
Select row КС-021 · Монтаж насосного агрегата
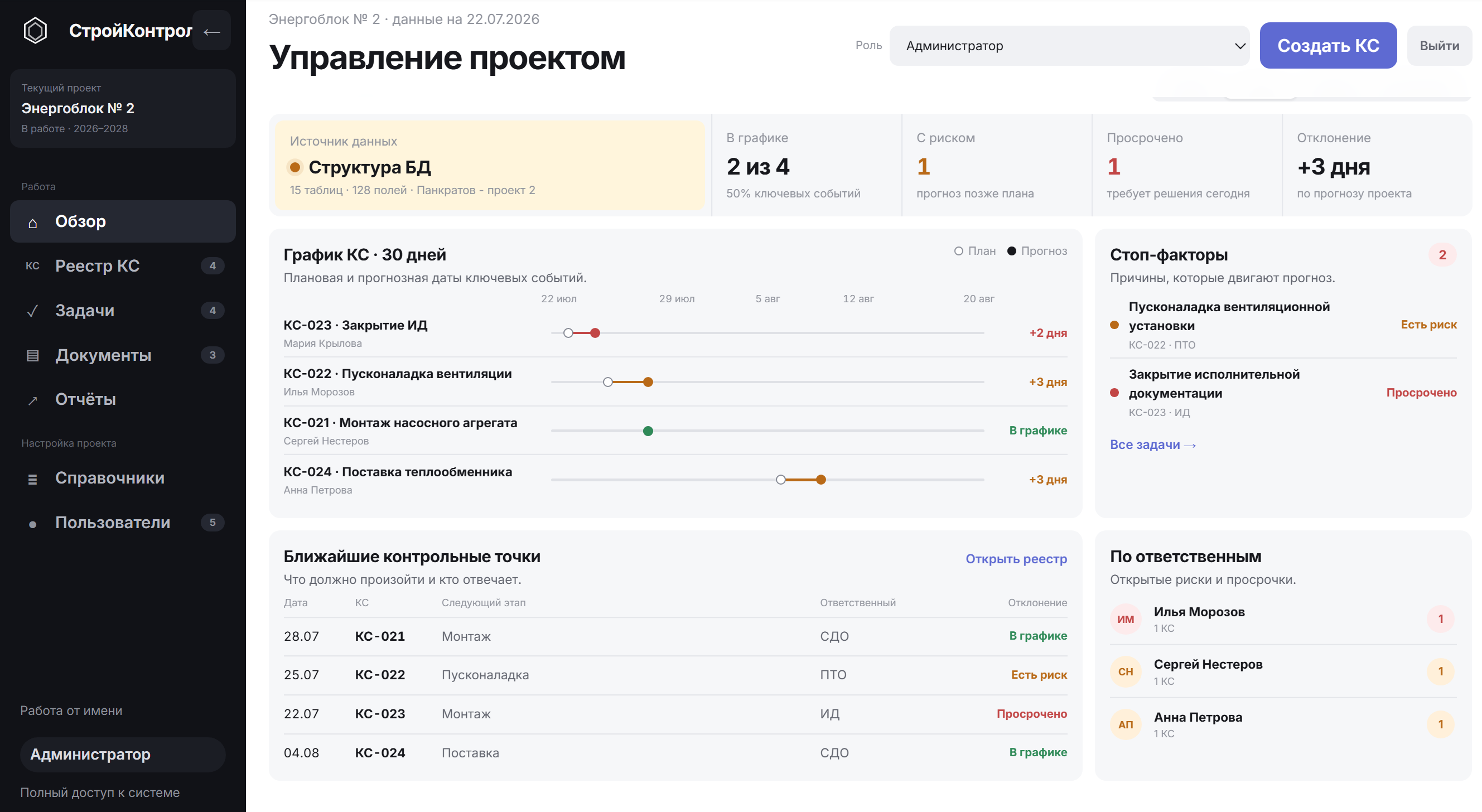675,431
